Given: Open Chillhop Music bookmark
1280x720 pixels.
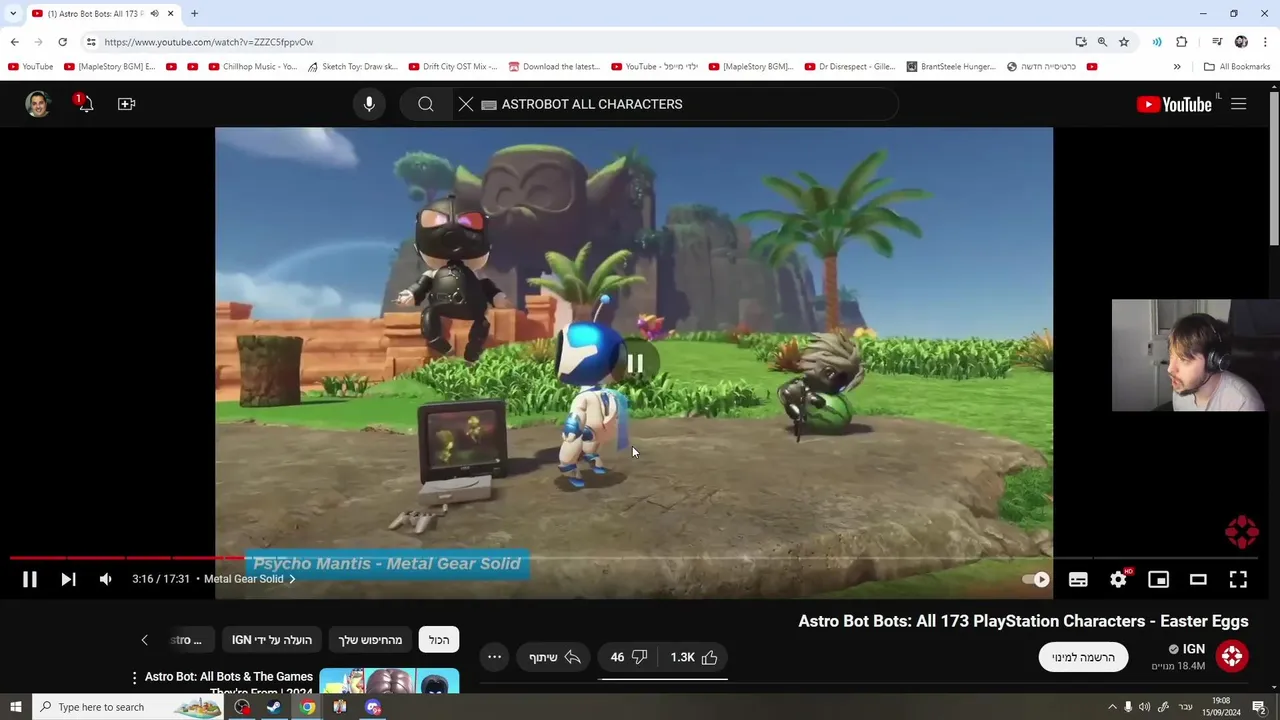Looking at the screenshot, I should 253,67.
